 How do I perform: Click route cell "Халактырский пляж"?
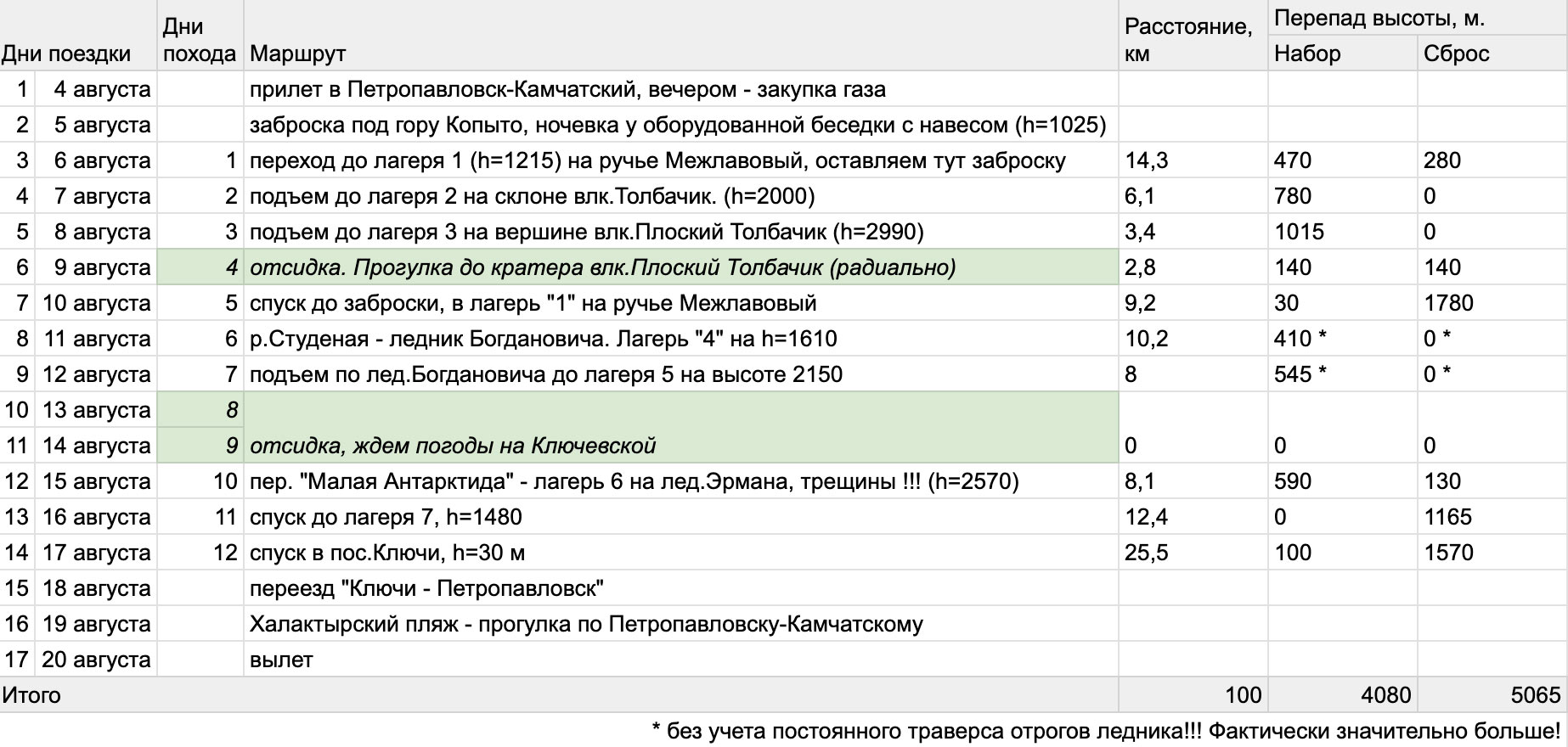coord(681,624)
